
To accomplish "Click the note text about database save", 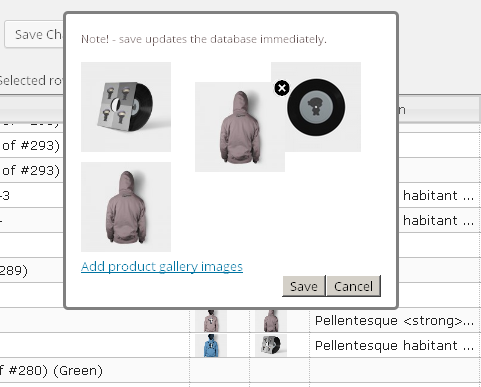I will [204, 39].
